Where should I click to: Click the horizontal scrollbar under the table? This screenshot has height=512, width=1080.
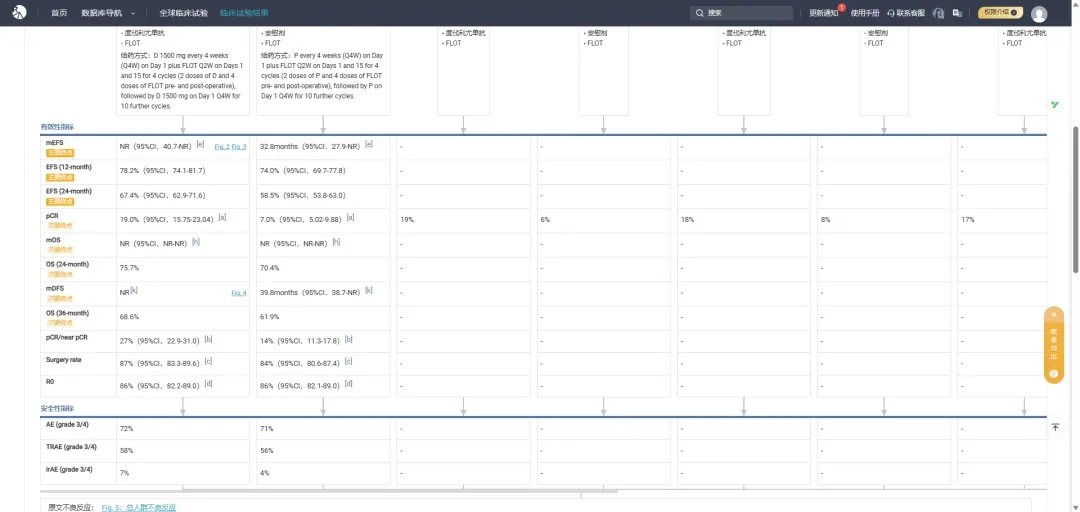399,491
